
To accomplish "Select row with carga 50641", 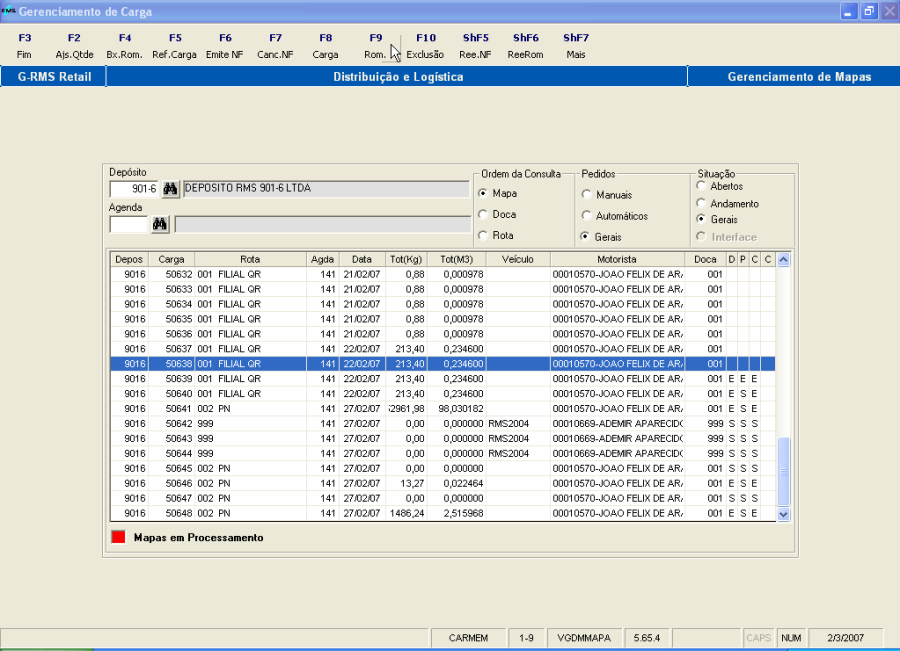I will (x=443, y=409).
